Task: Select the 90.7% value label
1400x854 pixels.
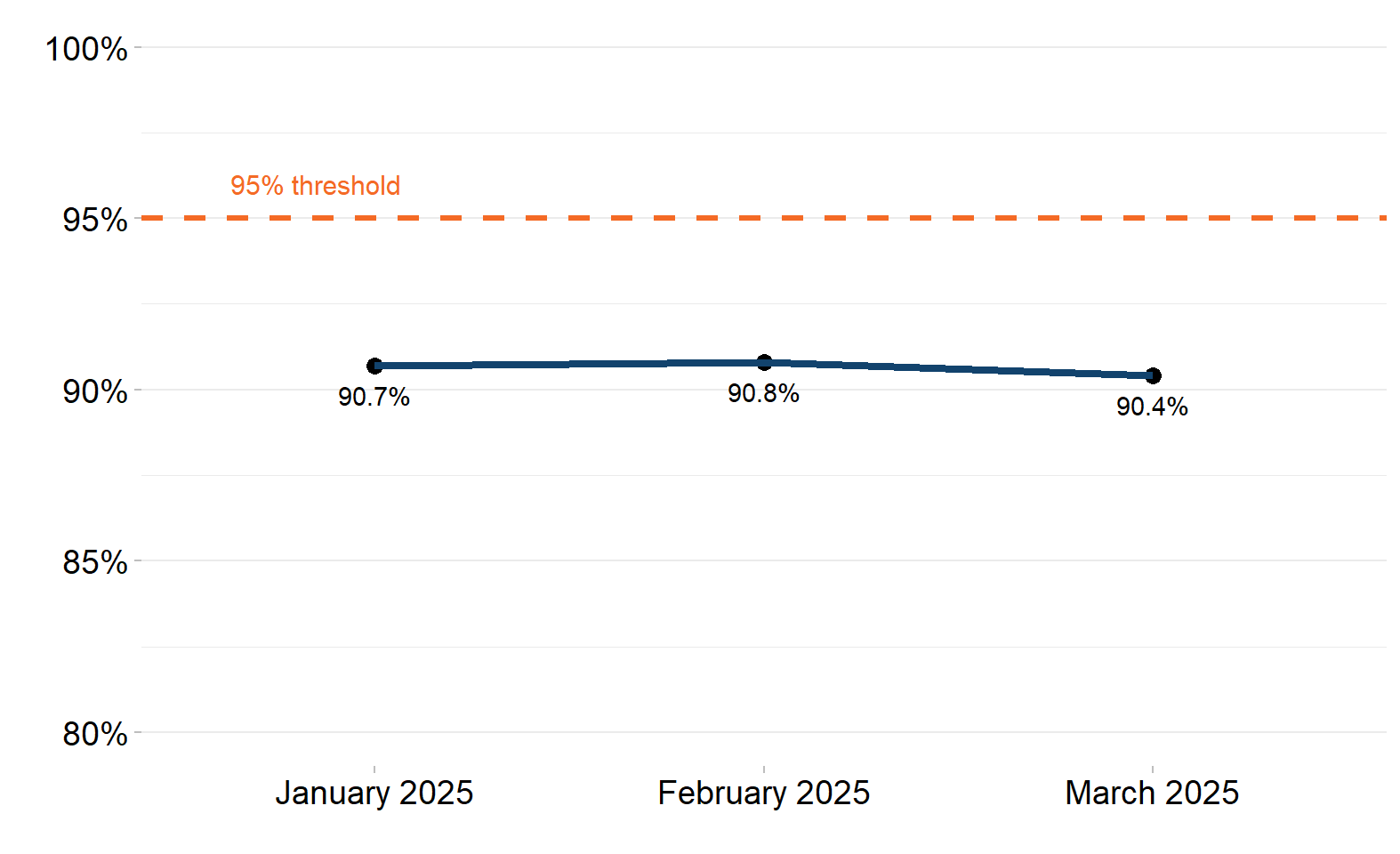Action: click(x=374, y=397)
